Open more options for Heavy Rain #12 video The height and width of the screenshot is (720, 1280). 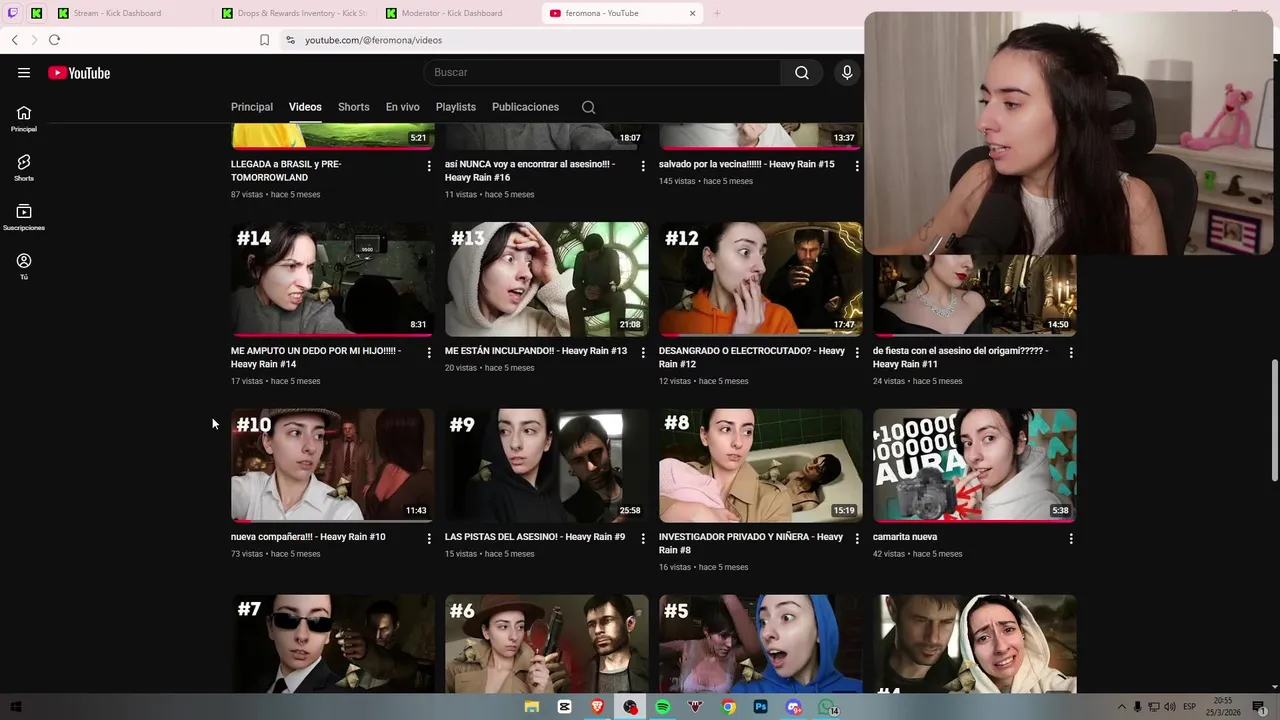pyautogui.click(x=857, y=352)
